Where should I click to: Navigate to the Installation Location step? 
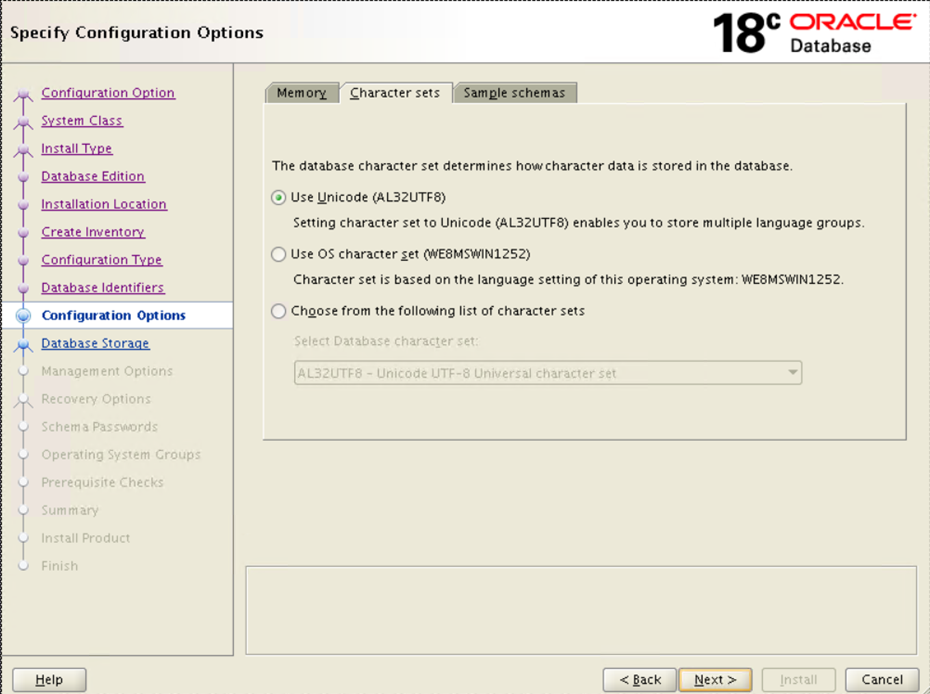click(103, 204)
